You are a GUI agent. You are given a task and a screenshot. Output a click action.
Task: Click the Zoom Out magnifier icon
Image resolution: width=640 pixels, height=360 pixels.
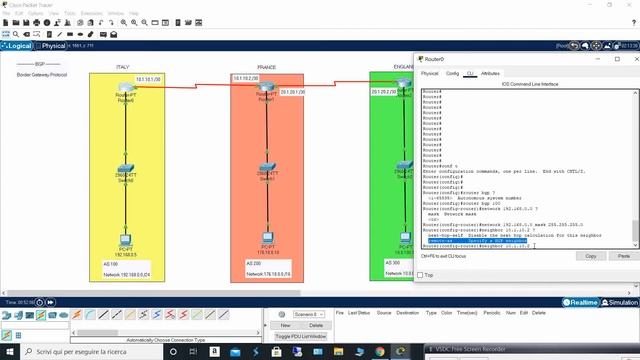click(x=144, y=23)
